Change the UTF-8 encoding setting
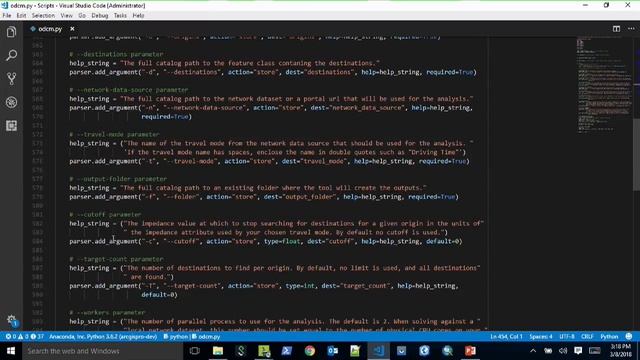 pos(567,337)
